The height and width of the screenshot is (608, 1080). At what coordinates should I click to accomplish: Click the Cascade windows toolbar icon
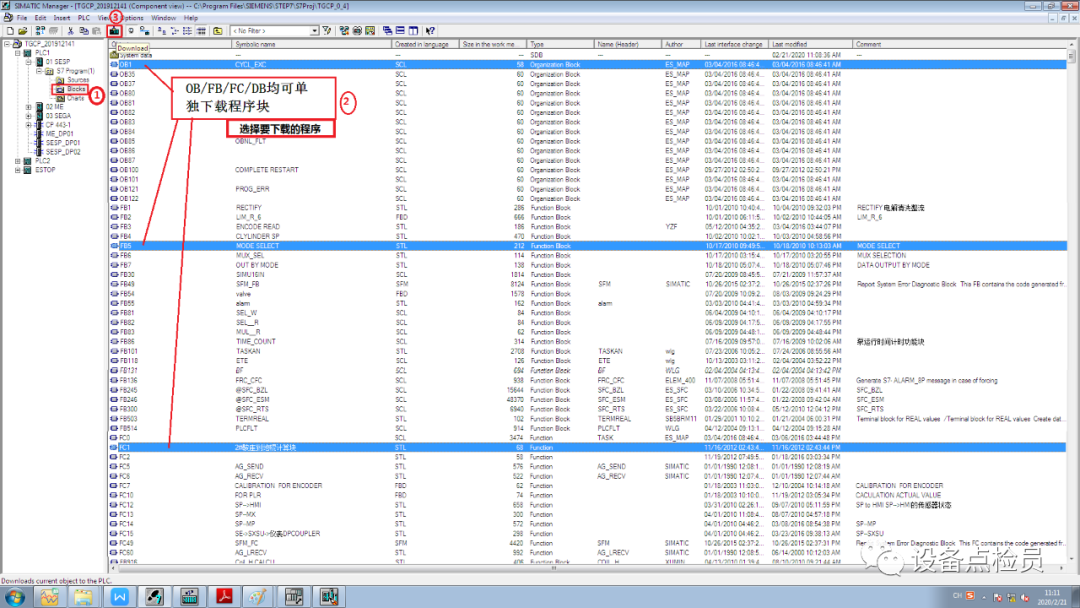[387, 30]
